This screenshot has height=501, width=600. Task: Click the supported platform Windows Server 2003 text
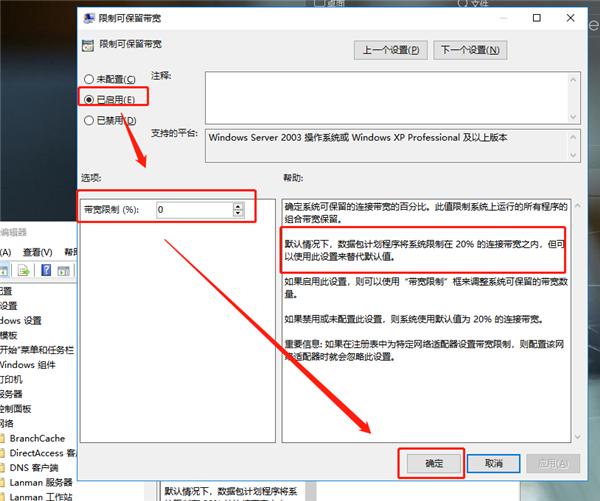(358, 137)
